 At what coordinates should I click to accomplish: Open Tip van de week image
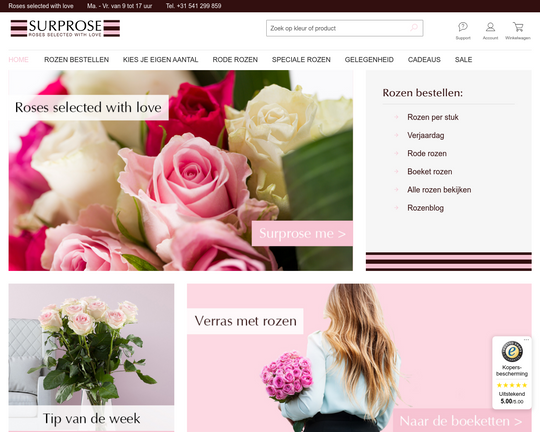coord(91,358)
